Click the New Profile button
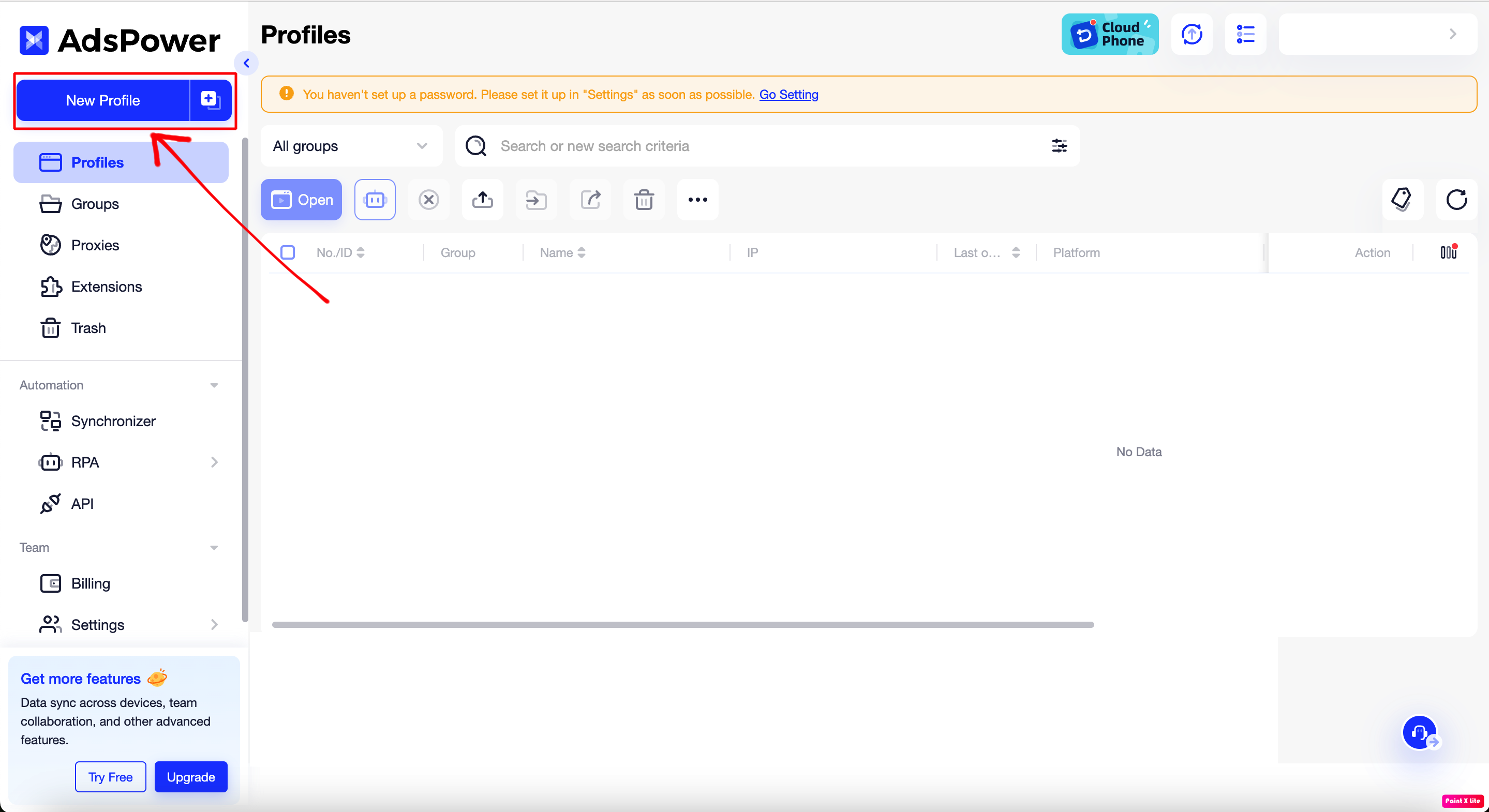1489x812 pixels. pos(103,100)
